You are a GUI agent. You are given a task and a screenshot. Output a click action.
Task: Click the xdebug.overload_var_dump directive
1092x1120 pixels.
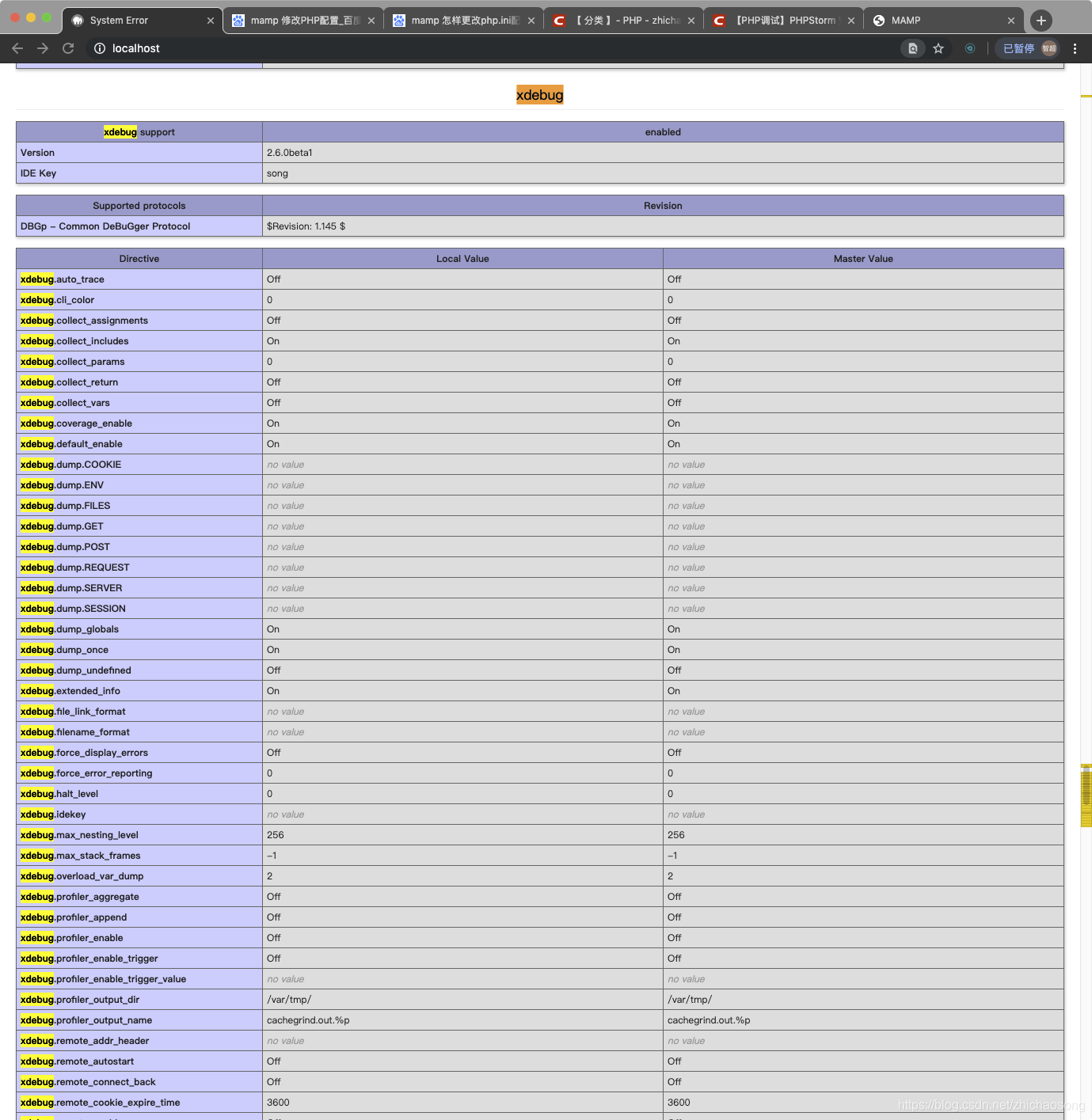(x=82, y=876)
